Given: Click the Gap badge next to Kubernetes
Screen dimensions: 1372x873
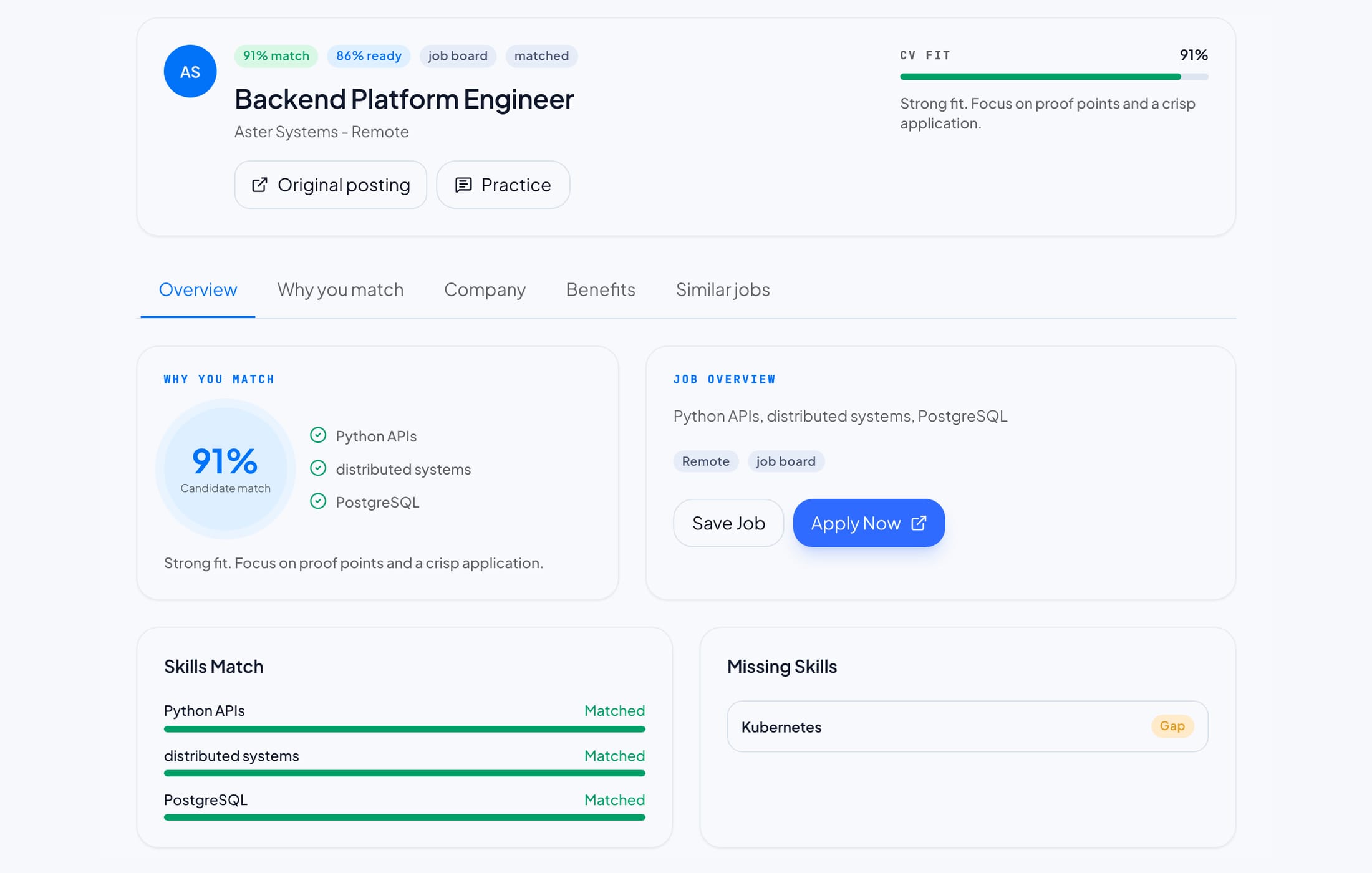Looking at the screenshot, I should tap(1172, 726).
